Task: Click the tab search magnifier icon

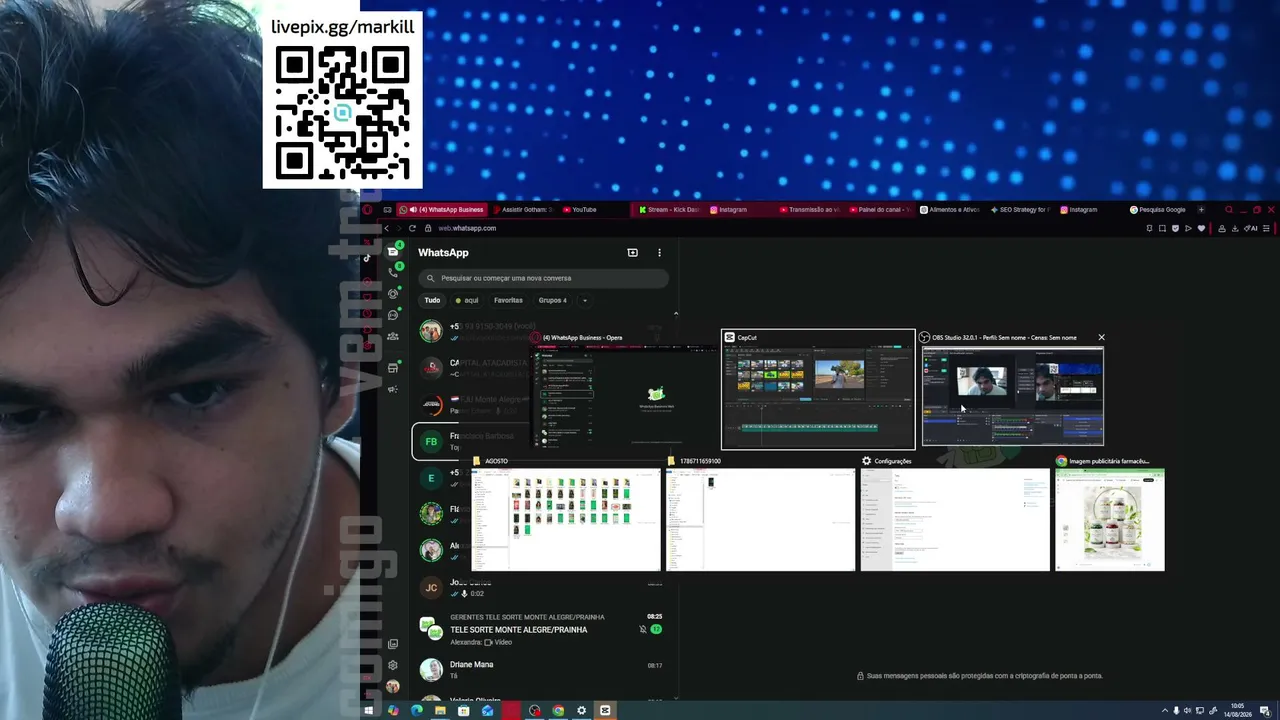Action: point(1229,210)
